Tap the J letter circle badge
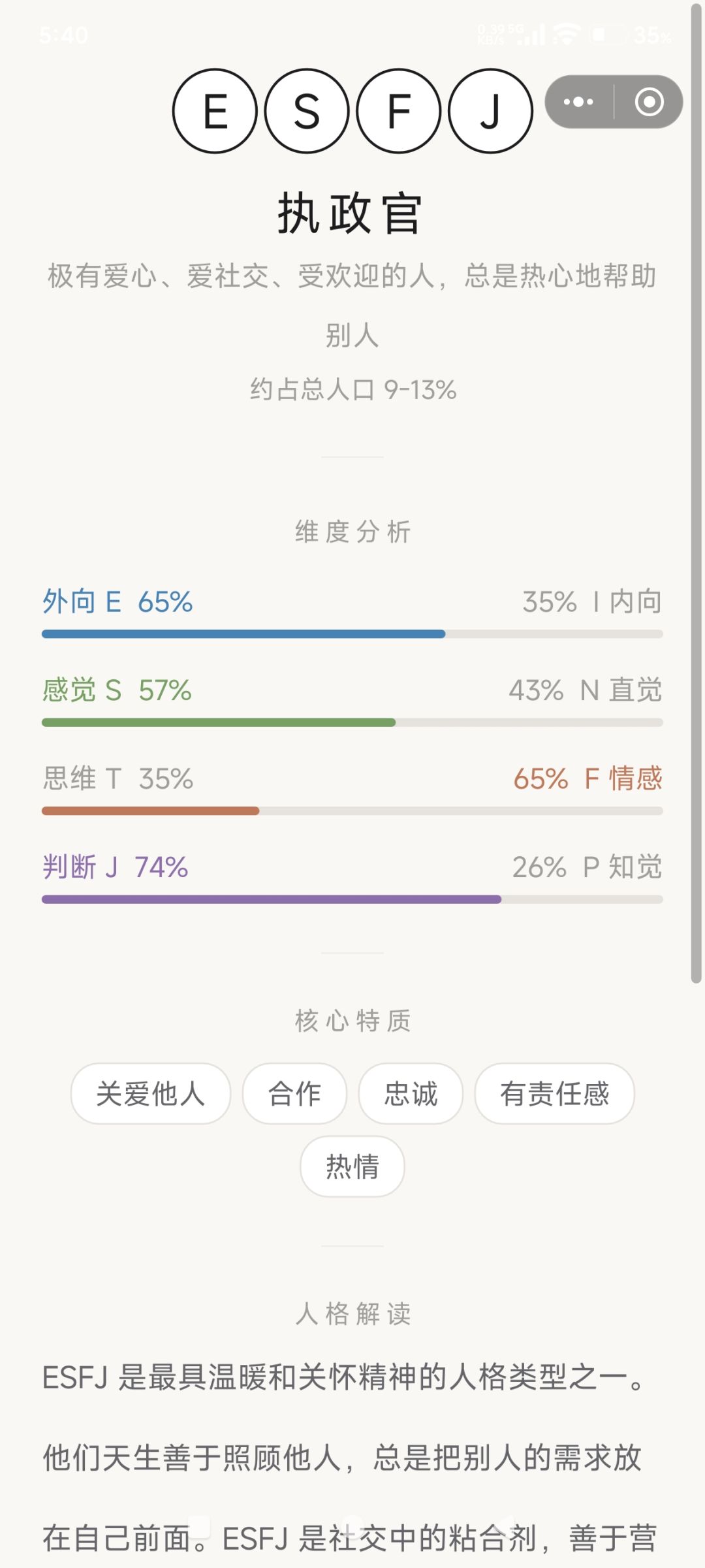 click(x=490, y=111)
